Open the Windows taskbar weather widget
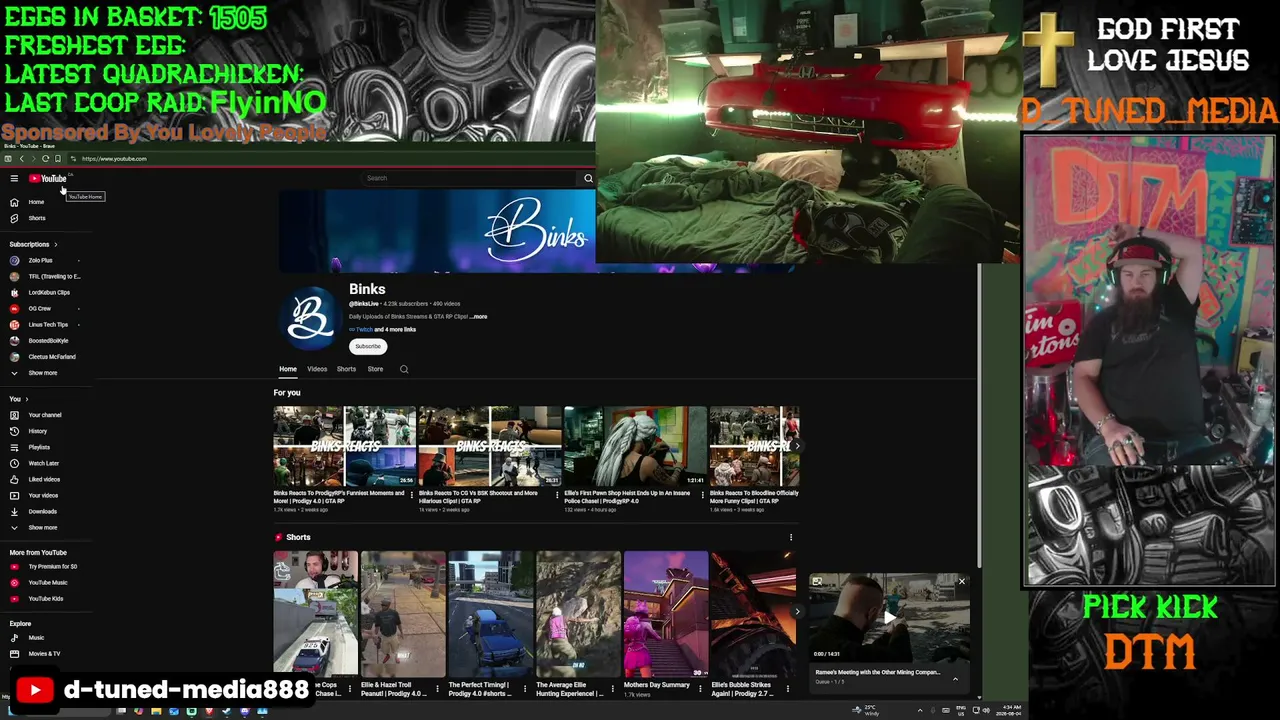 tap(866, 711)
